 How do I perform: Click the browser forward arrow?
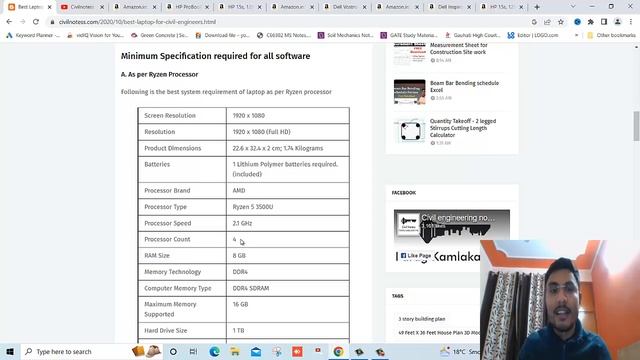22,22
